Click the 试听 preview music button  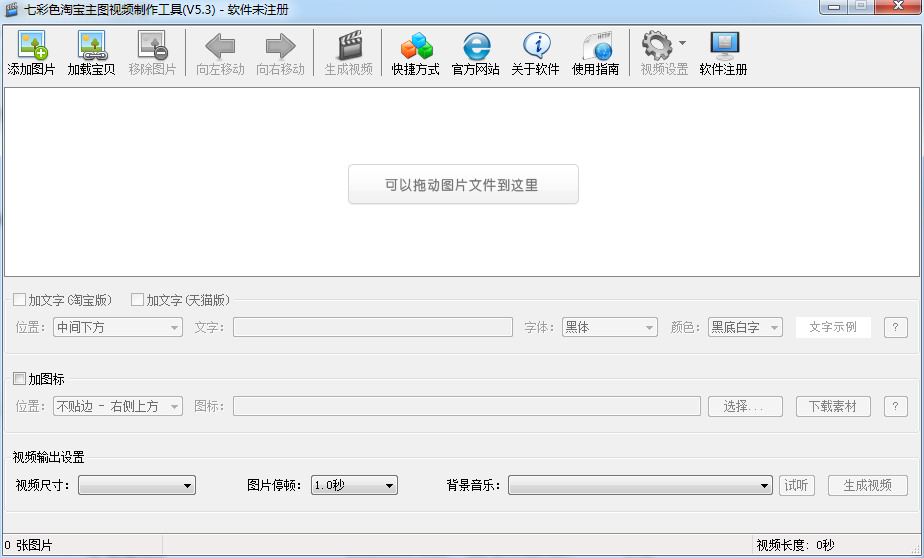797,486
